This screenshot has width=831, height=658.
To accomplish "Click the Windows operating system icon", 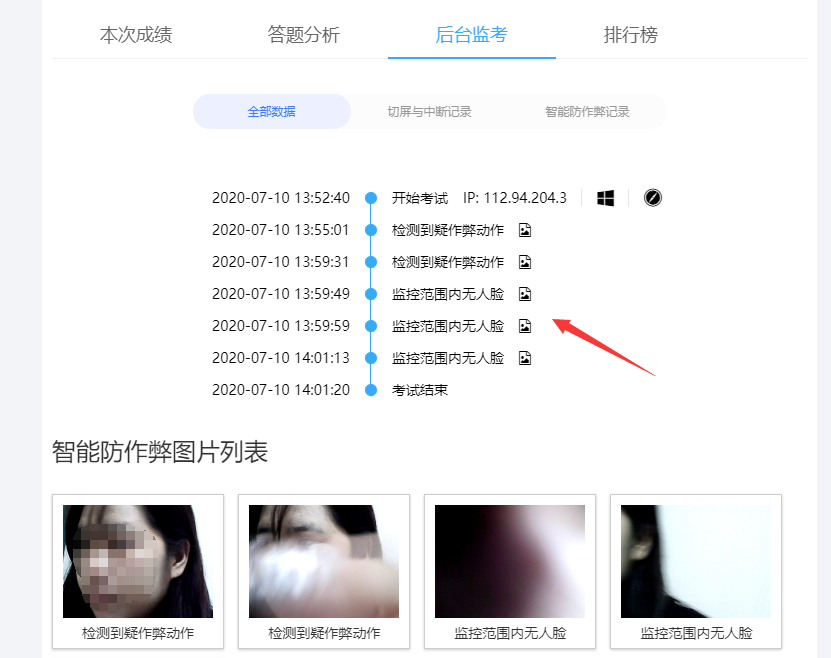I will click(603, 197).
